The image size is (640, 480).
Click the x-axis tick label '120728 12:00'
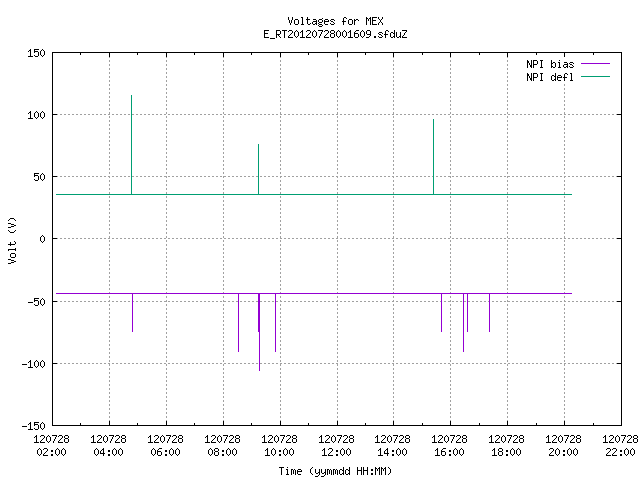[336, 446]
